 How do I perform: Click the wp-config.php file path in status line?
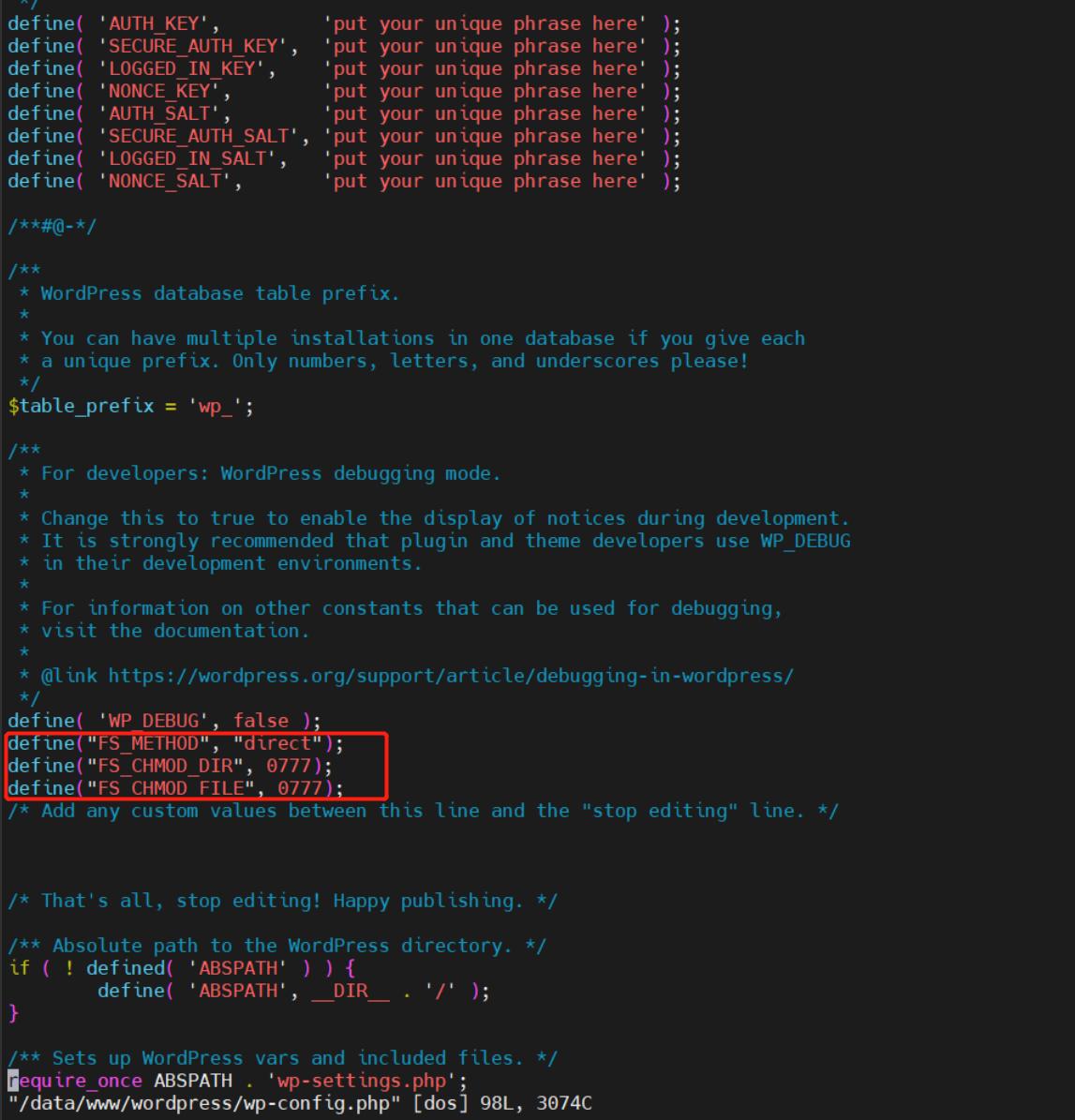203,1103
